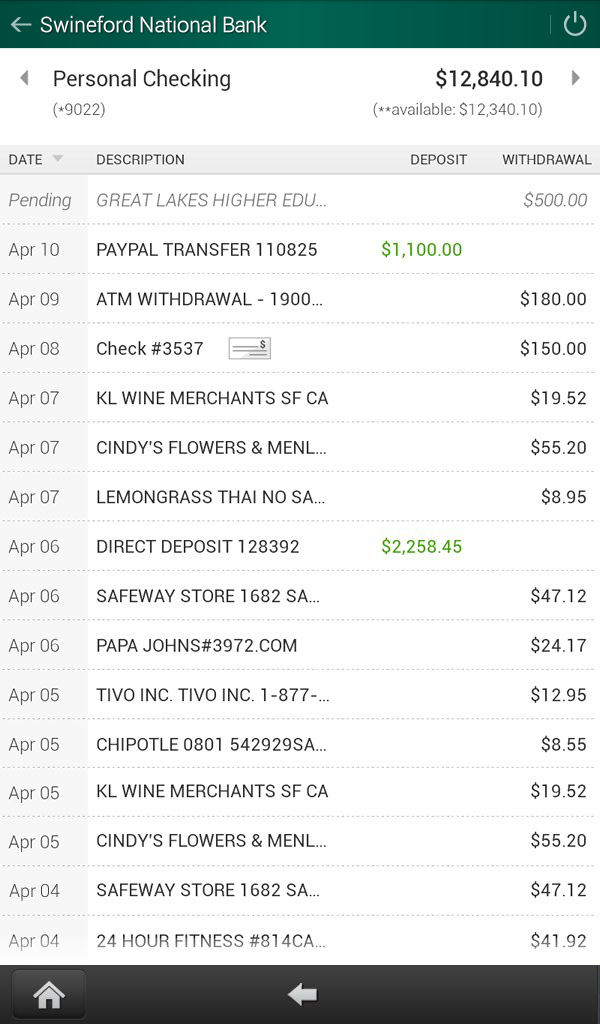View the check image for Check #3537

coord(248,349)
